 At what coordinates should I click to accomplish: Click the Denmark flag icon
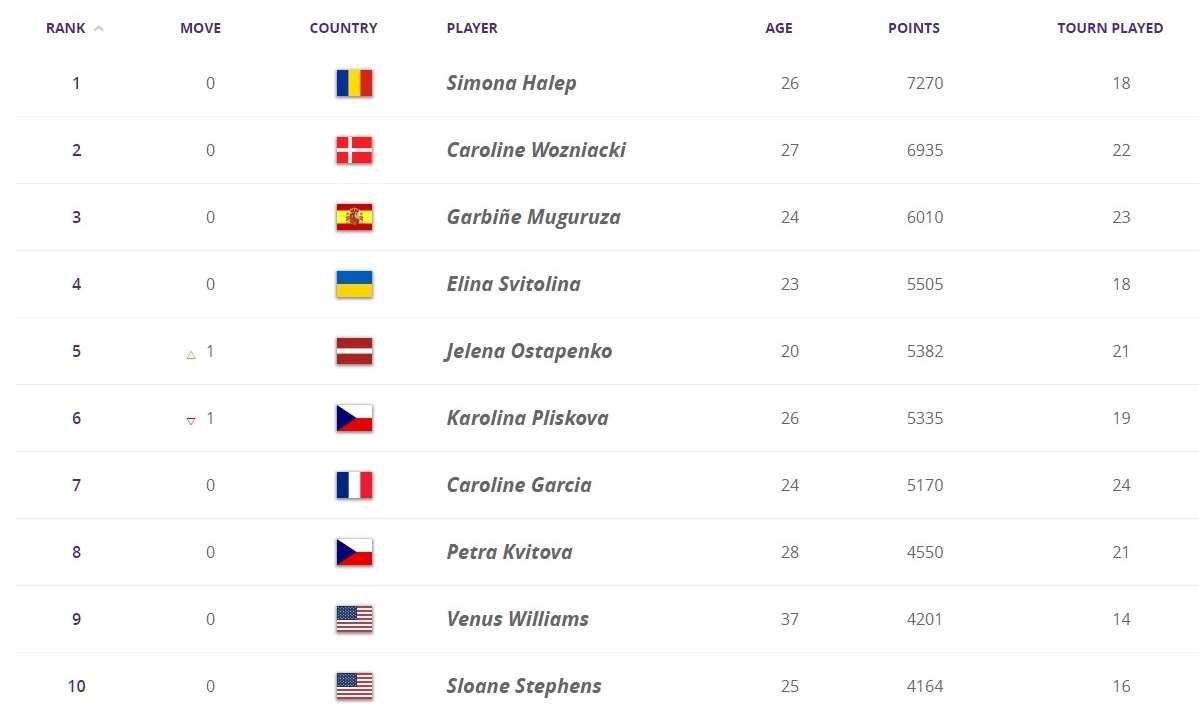354,150
